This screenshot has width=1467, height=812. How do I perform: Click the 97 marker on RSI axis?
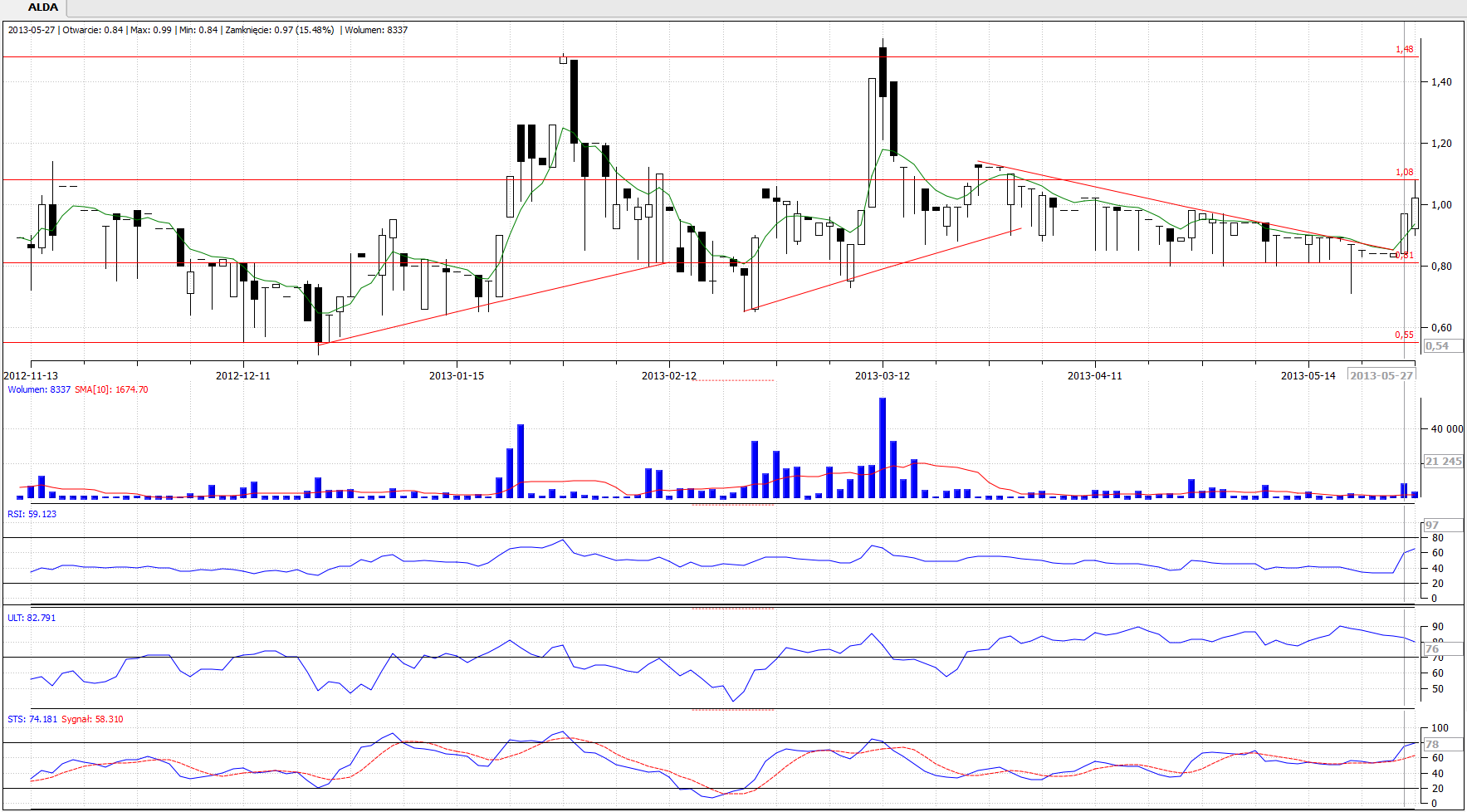1432,526
